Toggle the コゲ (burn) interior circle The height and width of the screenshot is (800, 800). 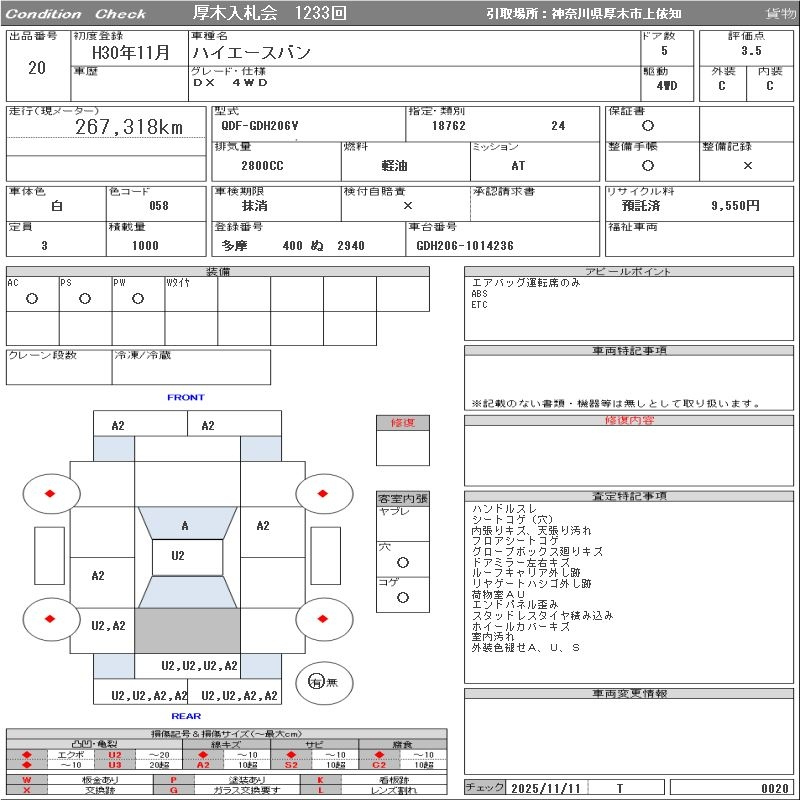point(402,597)
